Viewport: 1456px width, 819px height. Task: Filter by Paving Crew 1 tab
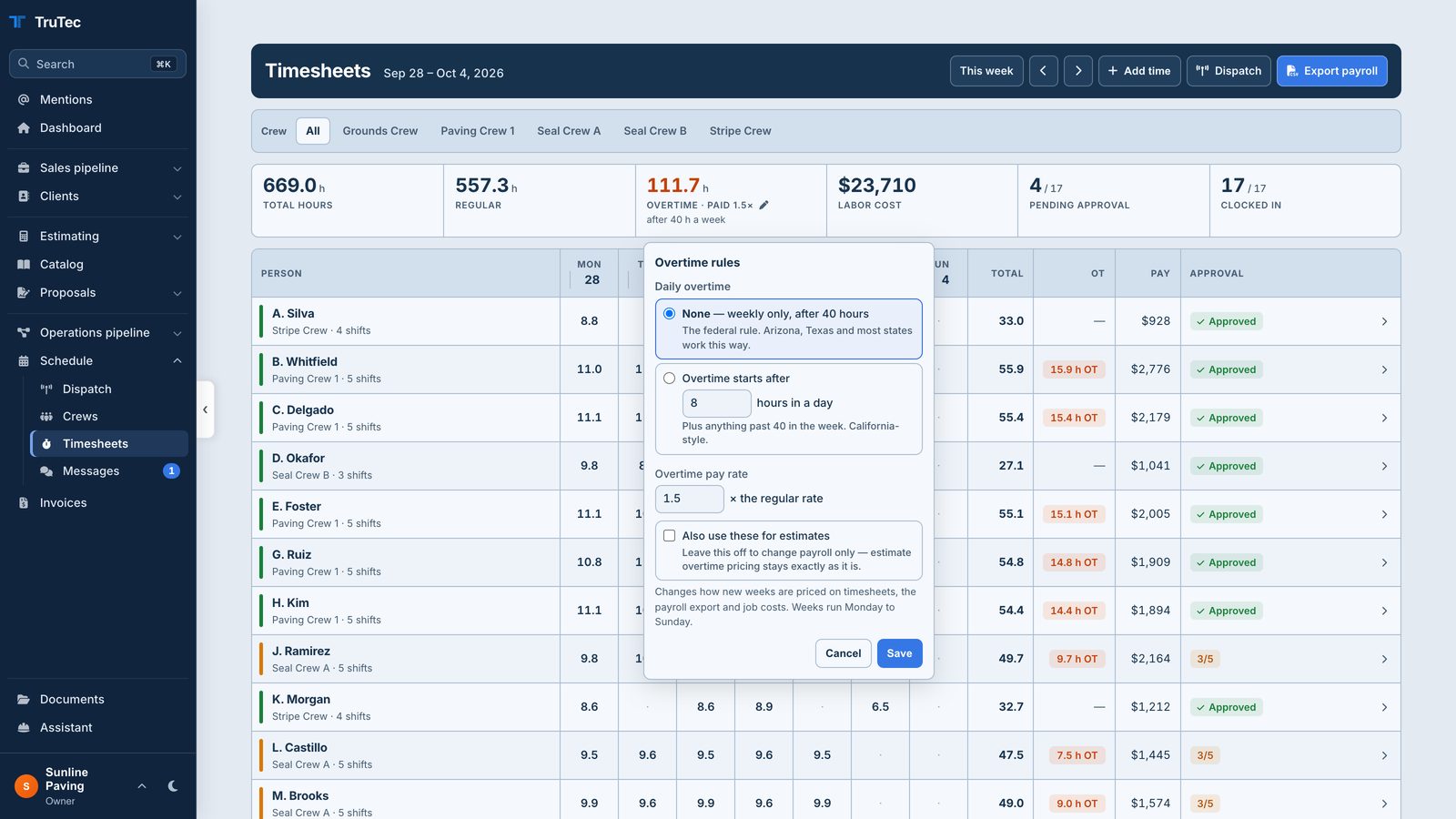click(478, 131)
